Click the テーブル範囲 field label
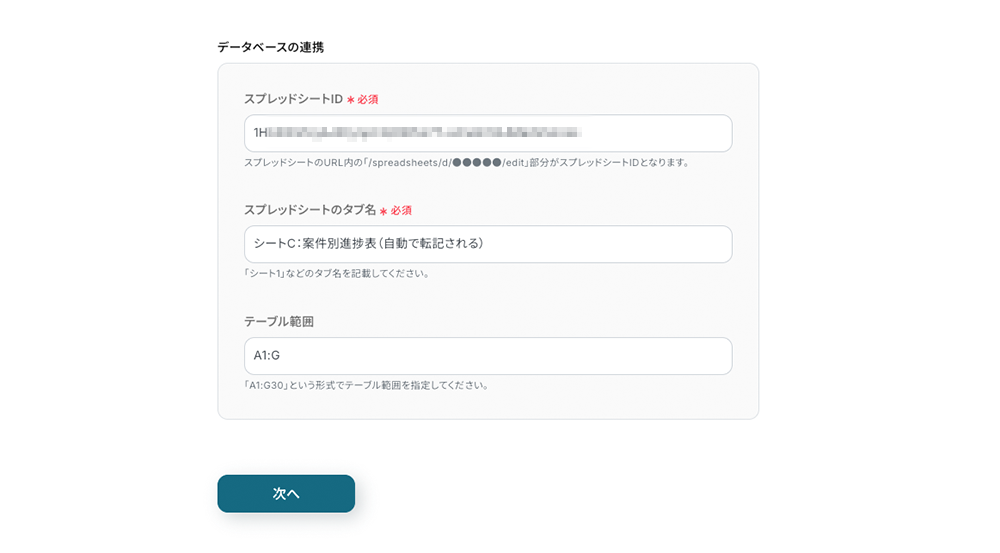The height and width of the screenshot is (553, 1000). pyautogui.click(x=279, y=321)
